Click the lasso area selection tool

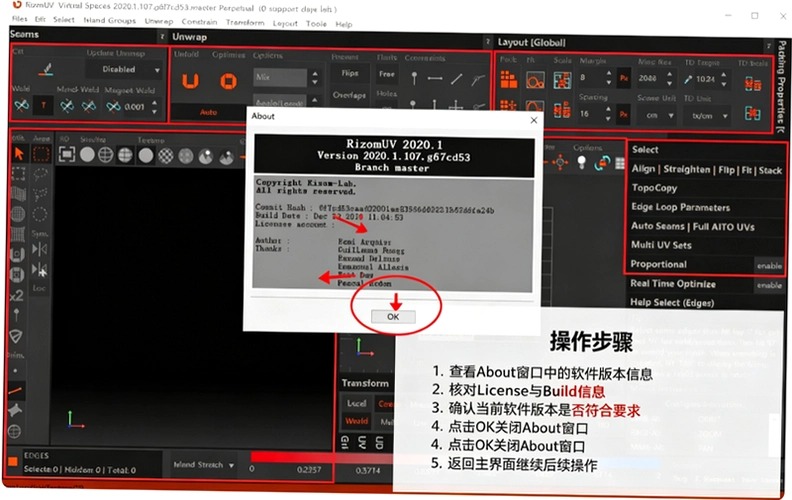(40, 175)
